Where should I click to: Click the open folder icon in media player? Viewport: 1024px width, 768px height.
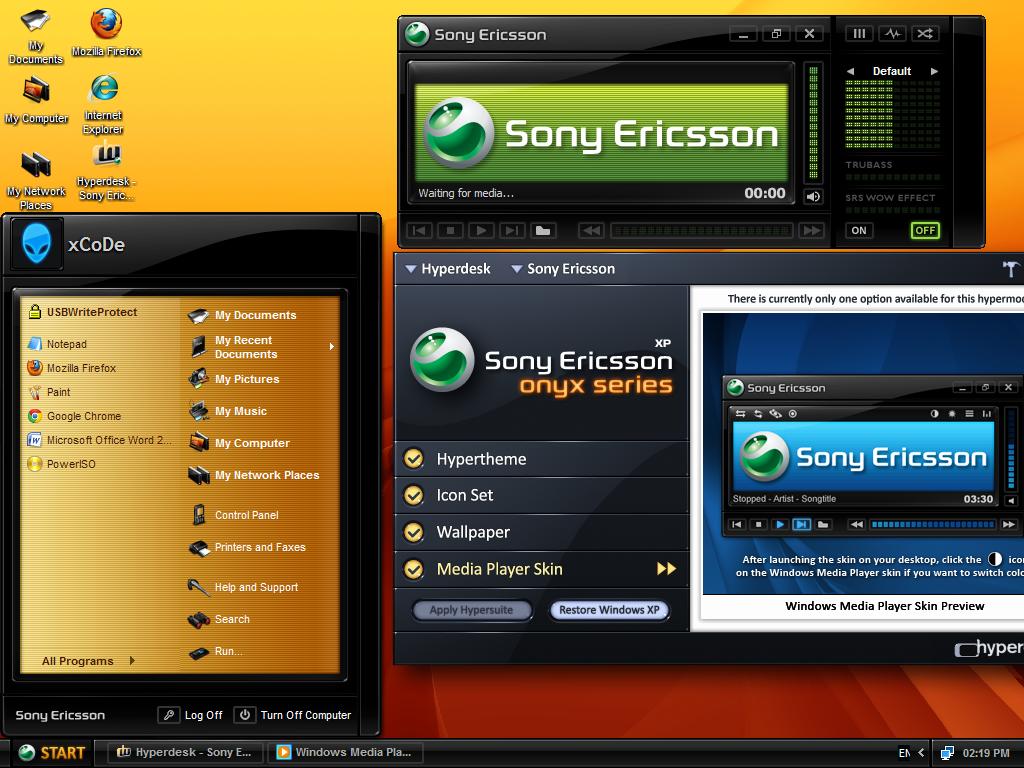coord(543,230)
